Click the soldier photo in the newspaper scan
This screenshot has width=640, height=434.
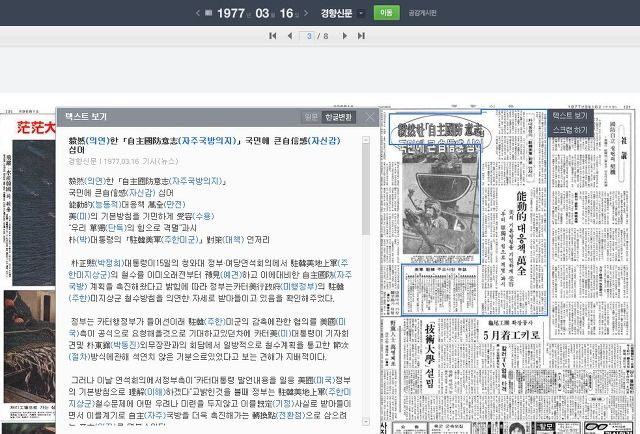[x=440, y=204]
